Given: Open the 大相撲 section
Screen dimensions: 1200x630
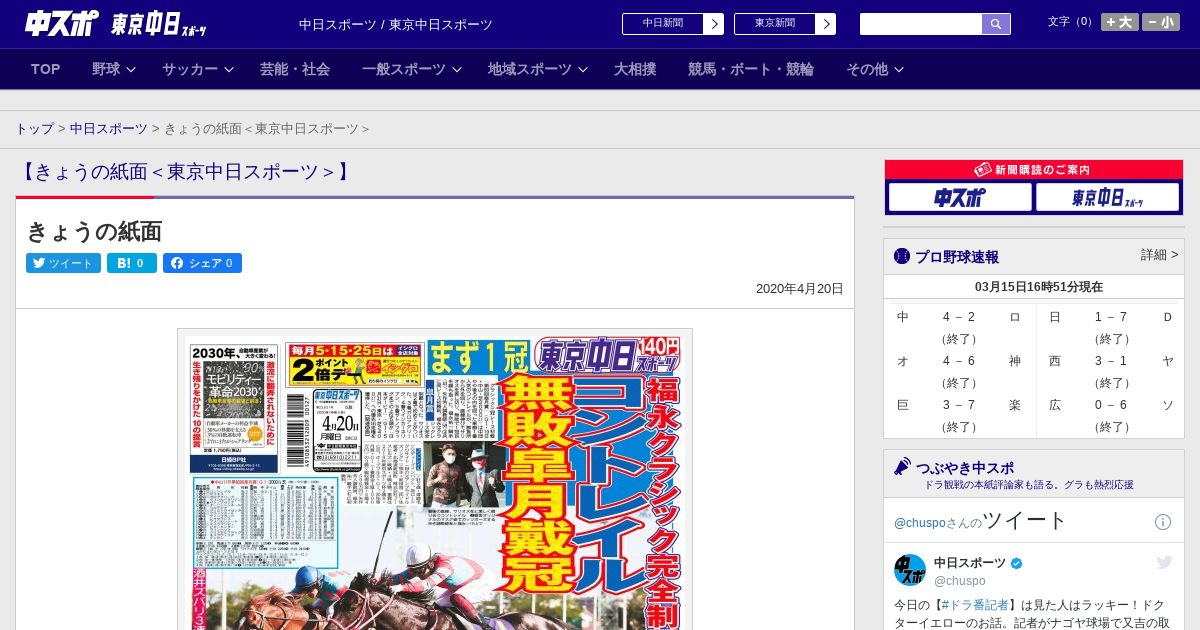Looking at the screenshot, I should [x=635, y=69].
